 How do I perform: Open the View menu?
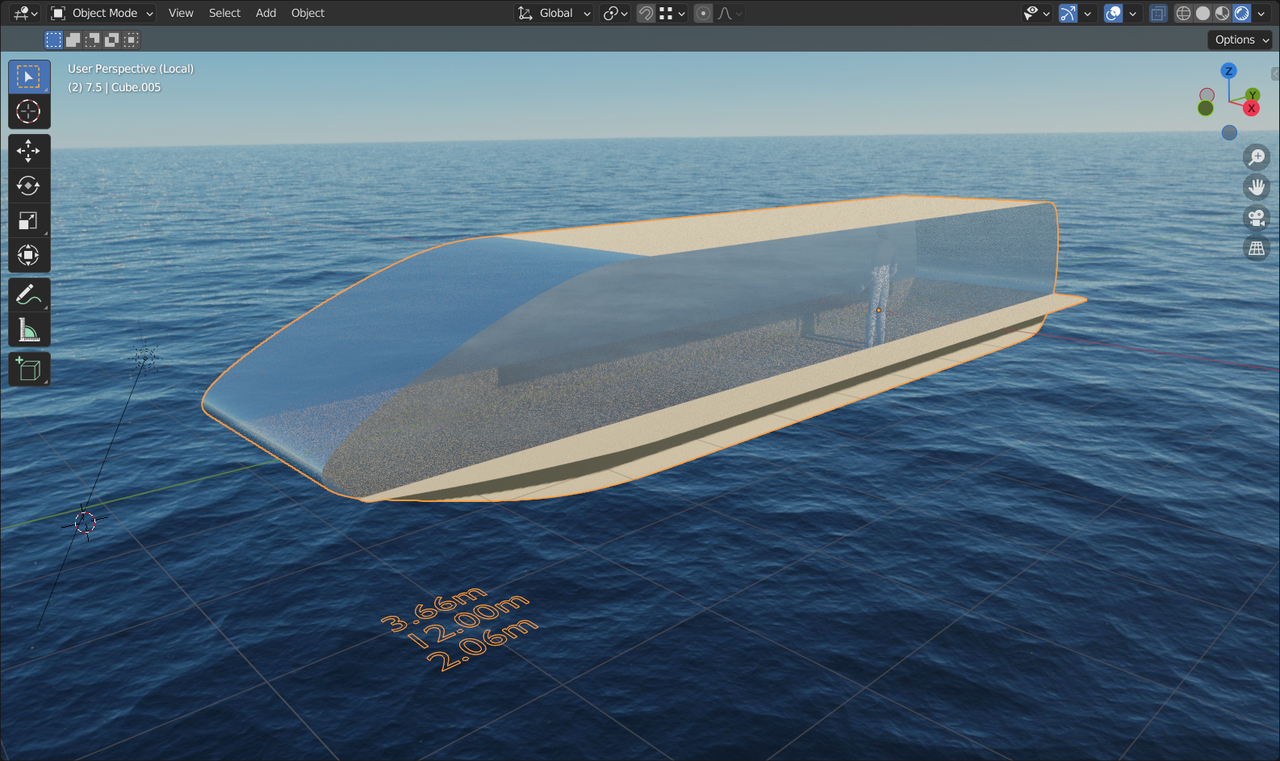[x=181, y=13]
